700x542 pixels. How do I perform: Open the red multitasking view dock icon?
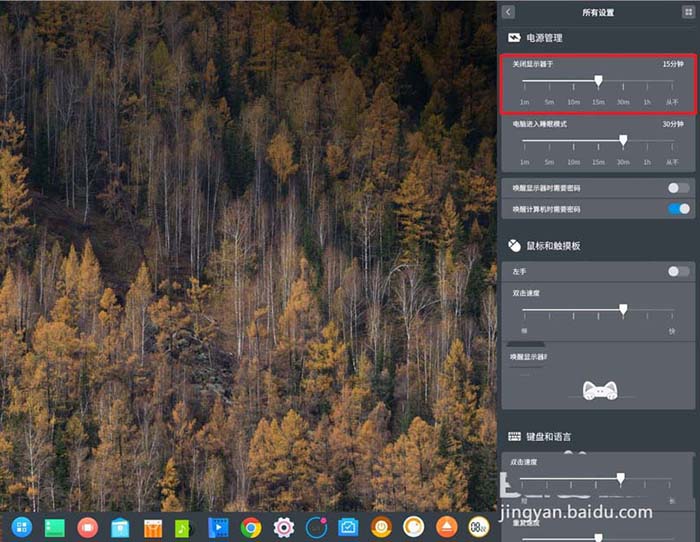88,527
